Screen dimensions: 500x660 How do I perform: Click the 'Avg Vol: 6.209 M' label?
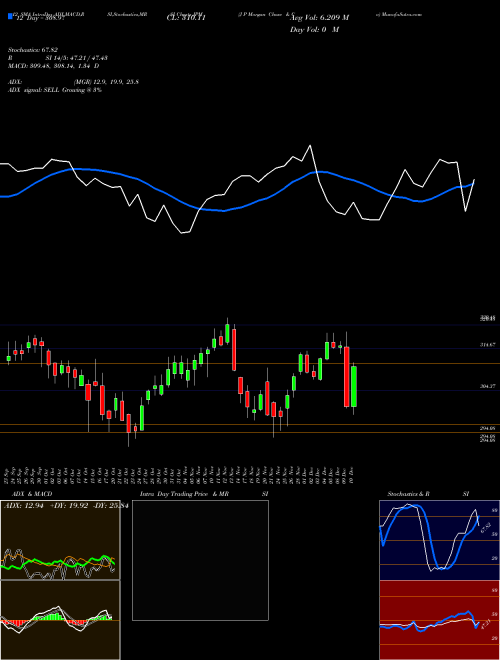[320, 18]
